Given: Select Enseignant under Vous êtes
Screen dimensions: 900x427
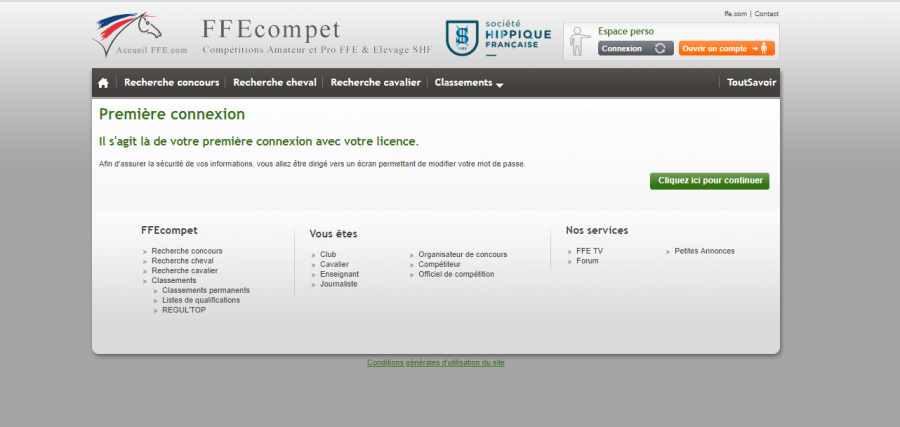Looking at the screenshot, I should pyautogui.click(x=340, y=274).
